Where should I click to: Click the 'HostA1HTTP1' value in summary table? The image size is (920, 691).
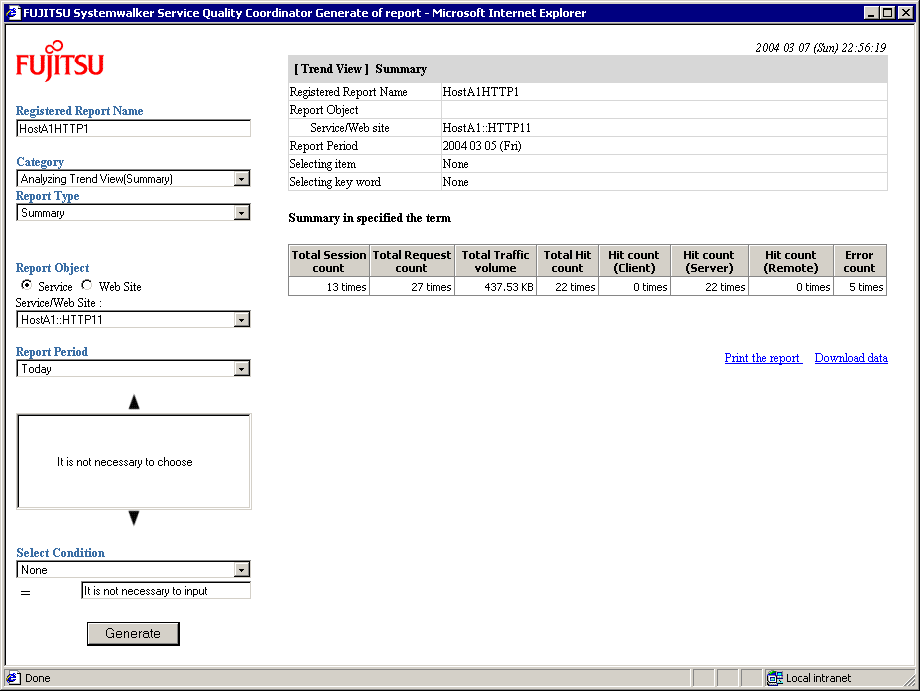point(481,92)
